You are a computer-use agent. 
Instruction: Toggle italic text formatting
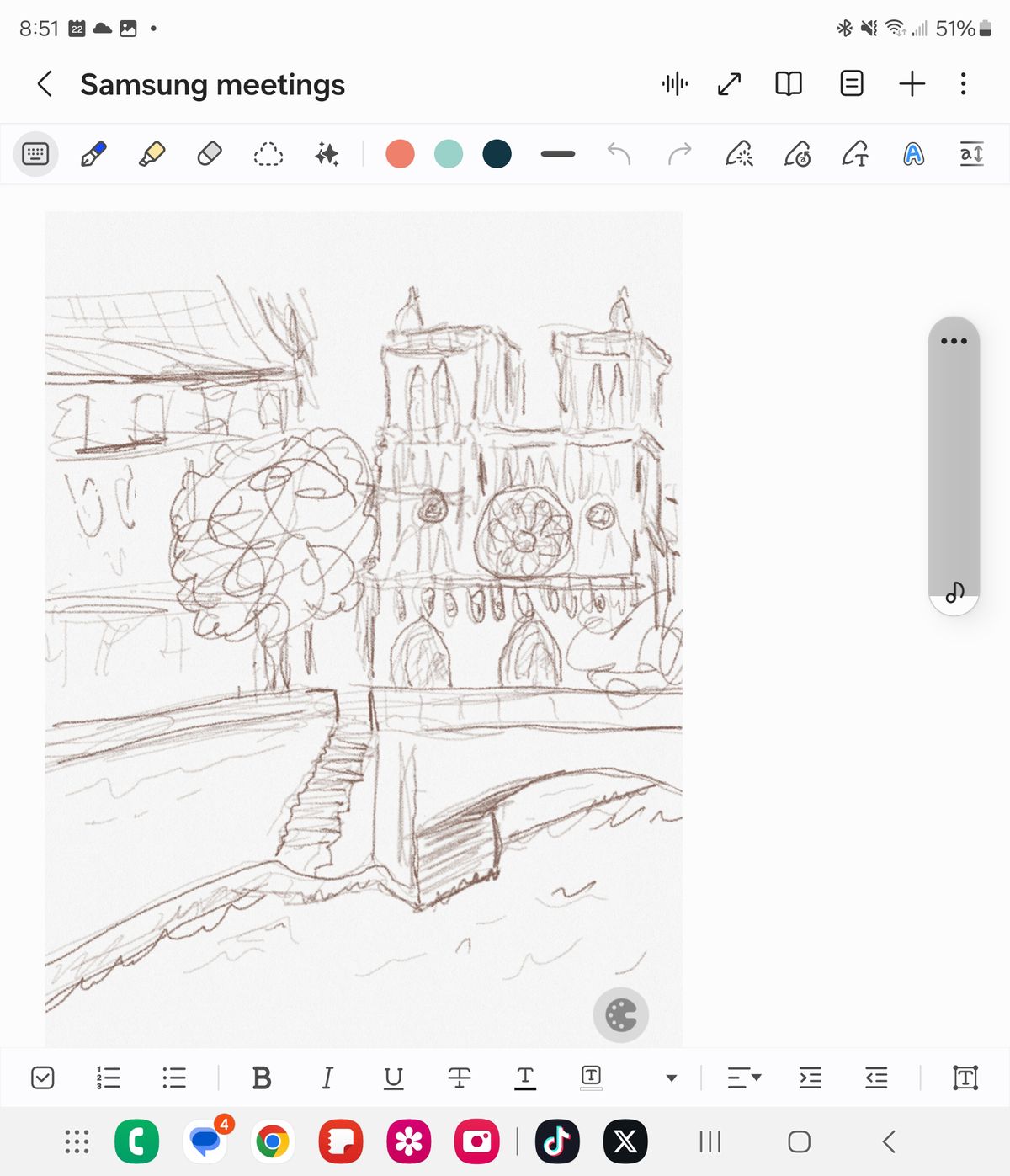[327, 1078]
